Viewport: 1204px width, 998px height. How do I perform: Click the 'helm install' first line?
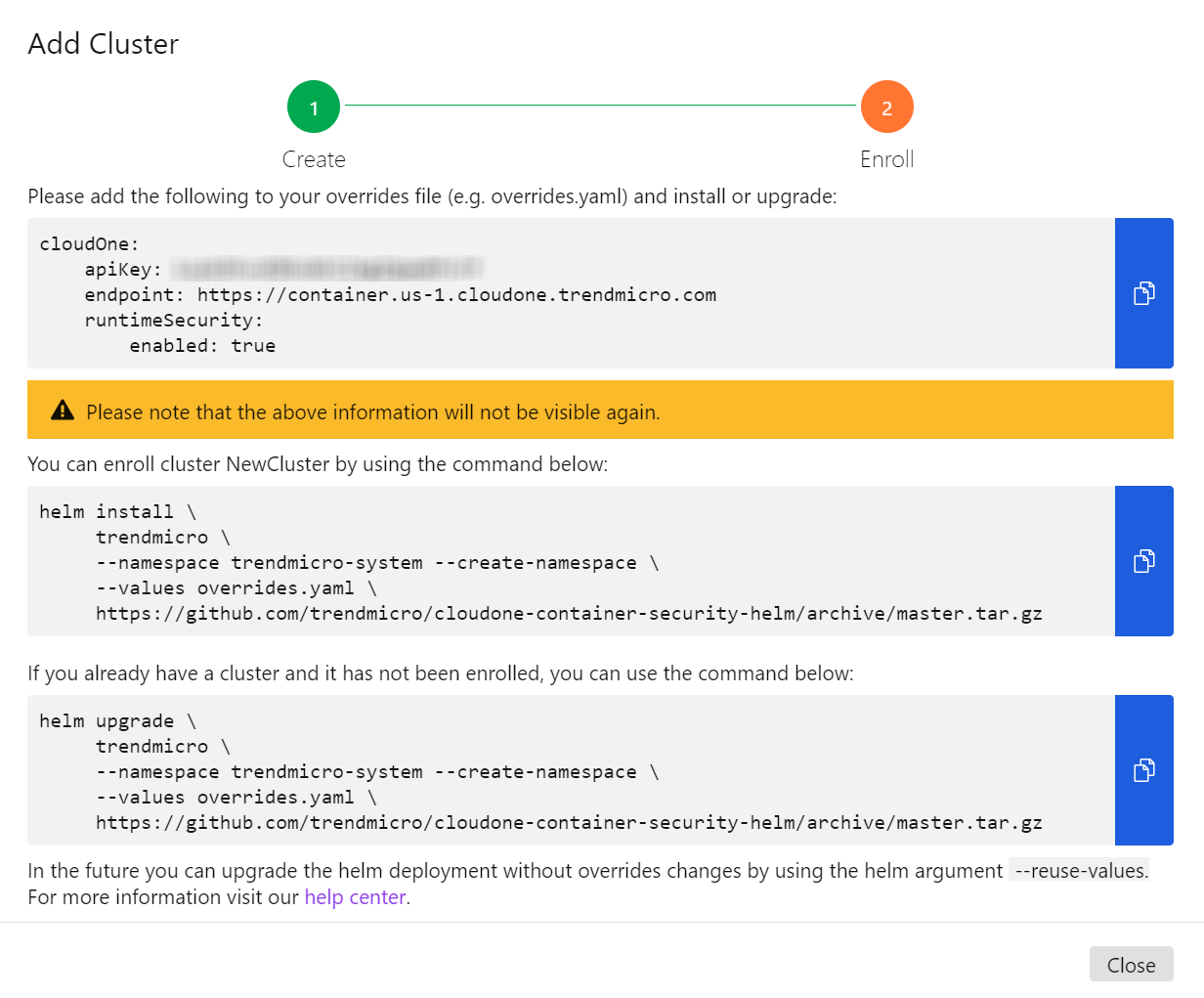click(x=117, y=512)
